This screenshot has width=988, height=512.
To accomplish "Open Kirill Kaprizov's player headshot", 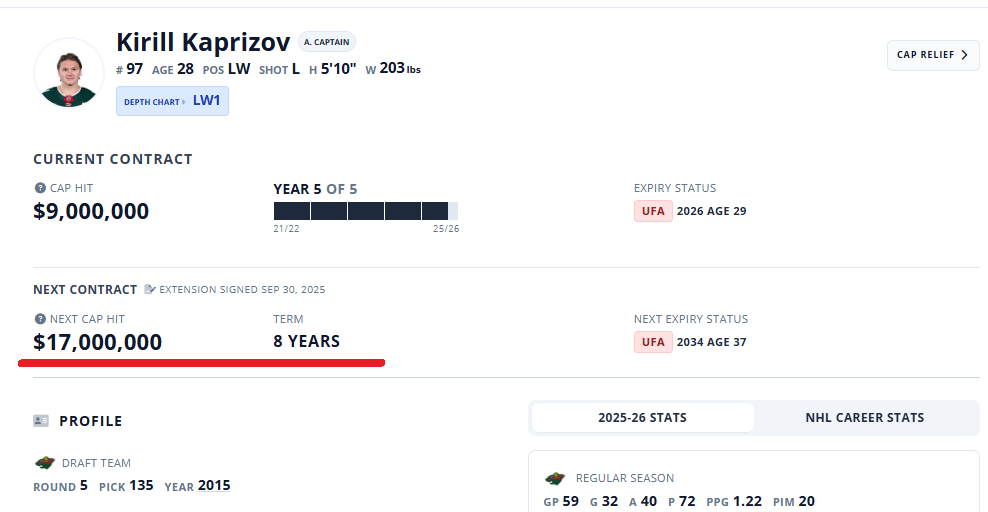I will point(69,72).
